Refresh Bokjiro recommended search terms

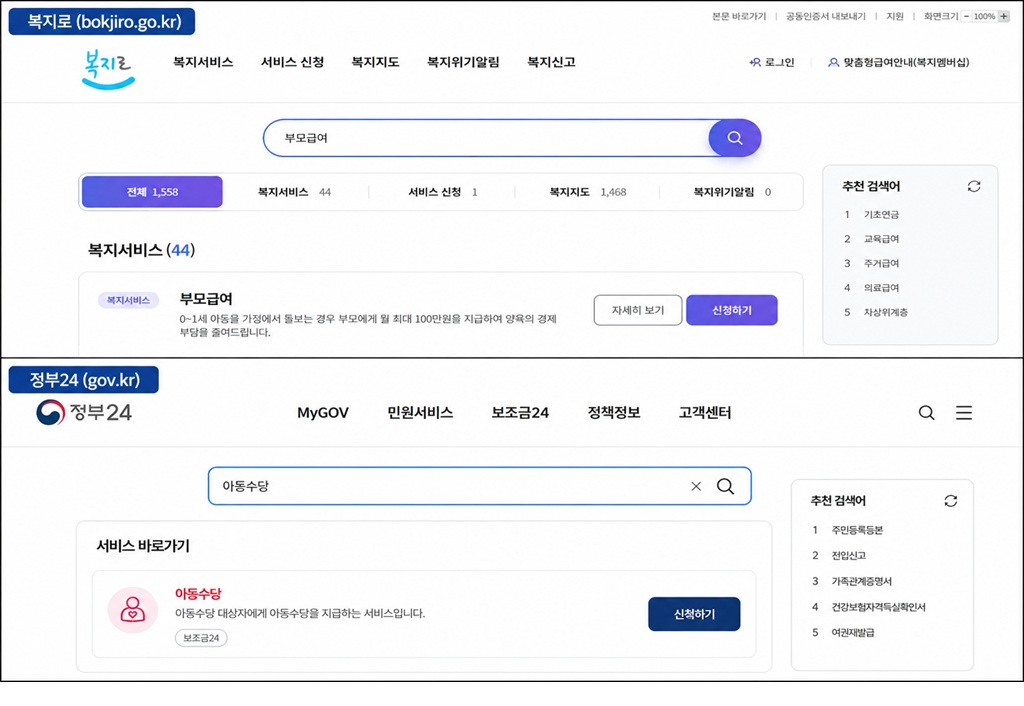[x=974, y=186]
